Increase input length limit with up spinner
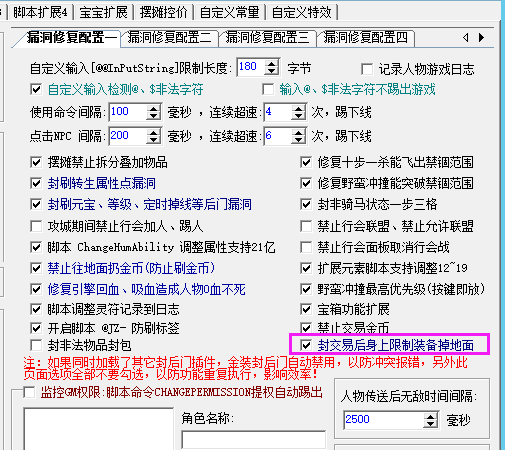This screenshot has height=450, width=505. tap(272, 63)
